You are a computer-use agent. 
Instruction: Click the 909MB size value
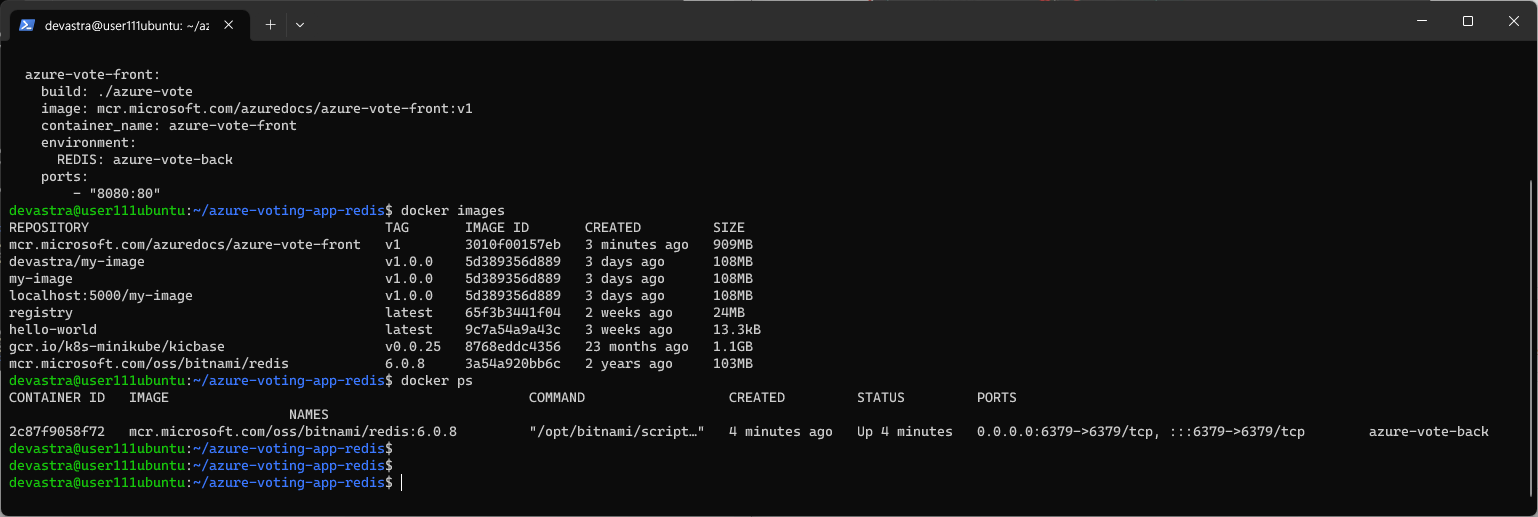[733, 245]
